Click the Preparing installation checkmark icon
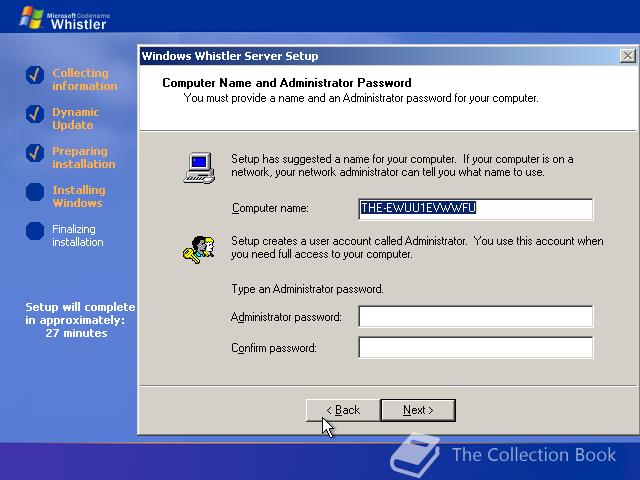Screen dimensions: 640x480 click(x=35, y=153)
